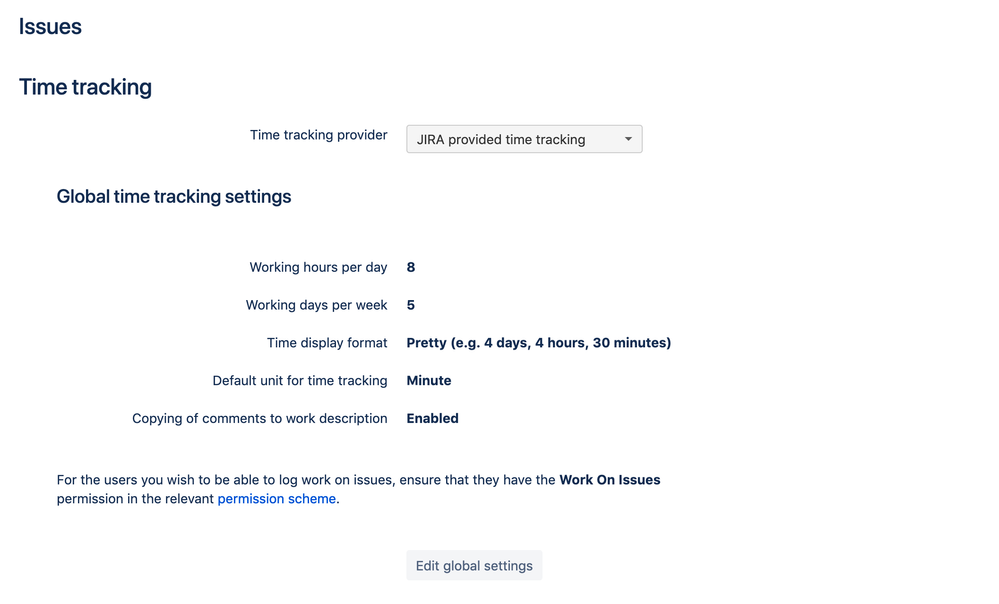Image resolution: width=999 pixels, height=604 pixels.
Task: Open the permission scheme link
Action: point(277,499)
